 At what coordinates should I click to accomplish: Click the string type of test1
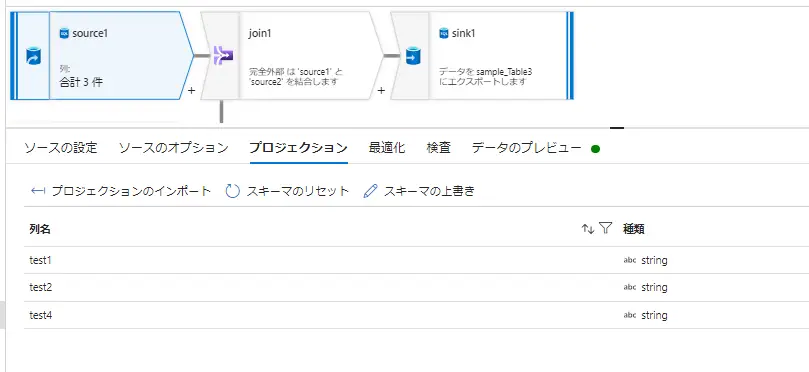pos(654,261)
